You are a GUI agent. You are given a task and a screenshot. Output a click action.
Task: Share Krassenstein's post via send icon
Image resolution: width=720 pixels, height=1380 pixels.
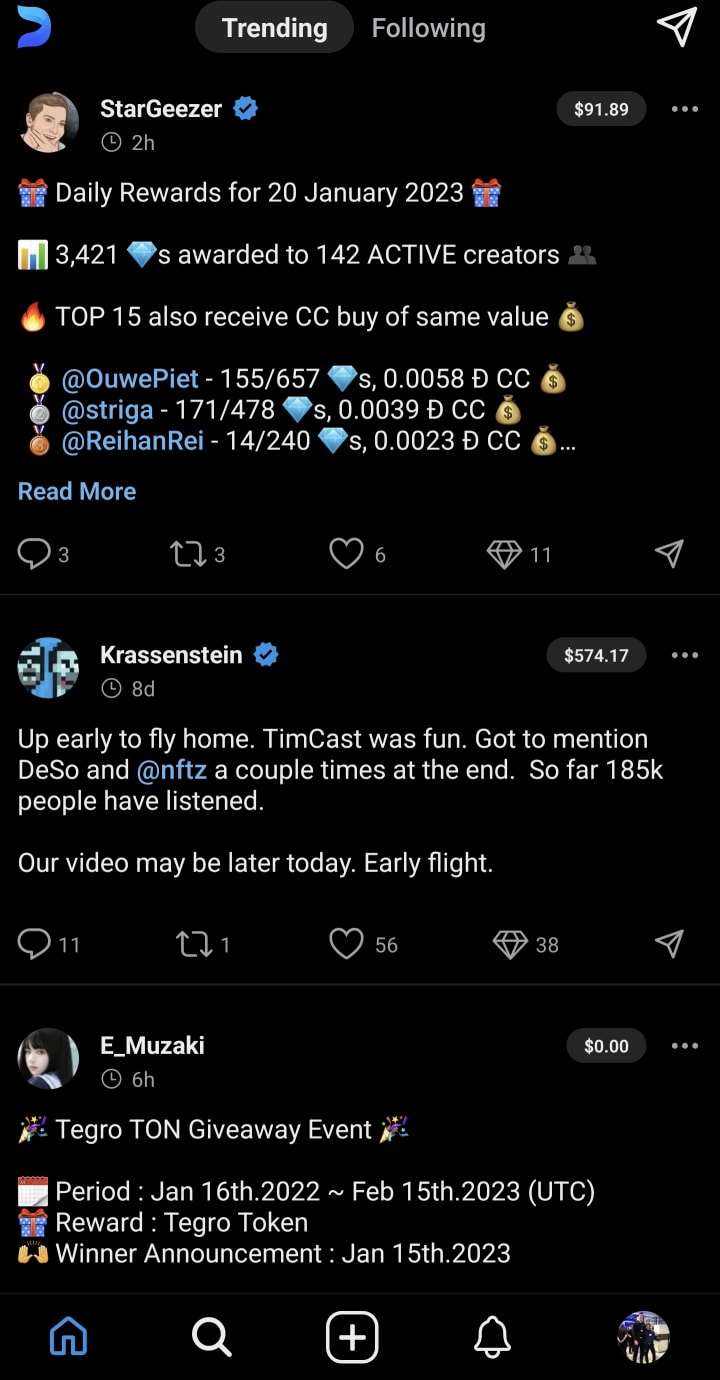click(x=669, y=944)
